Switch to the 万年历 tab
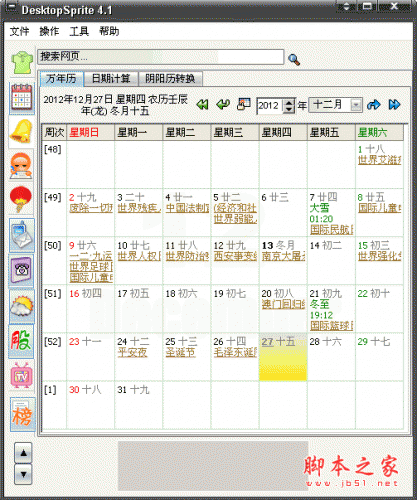This screenshot has width=417, height=500. (61, 79)
